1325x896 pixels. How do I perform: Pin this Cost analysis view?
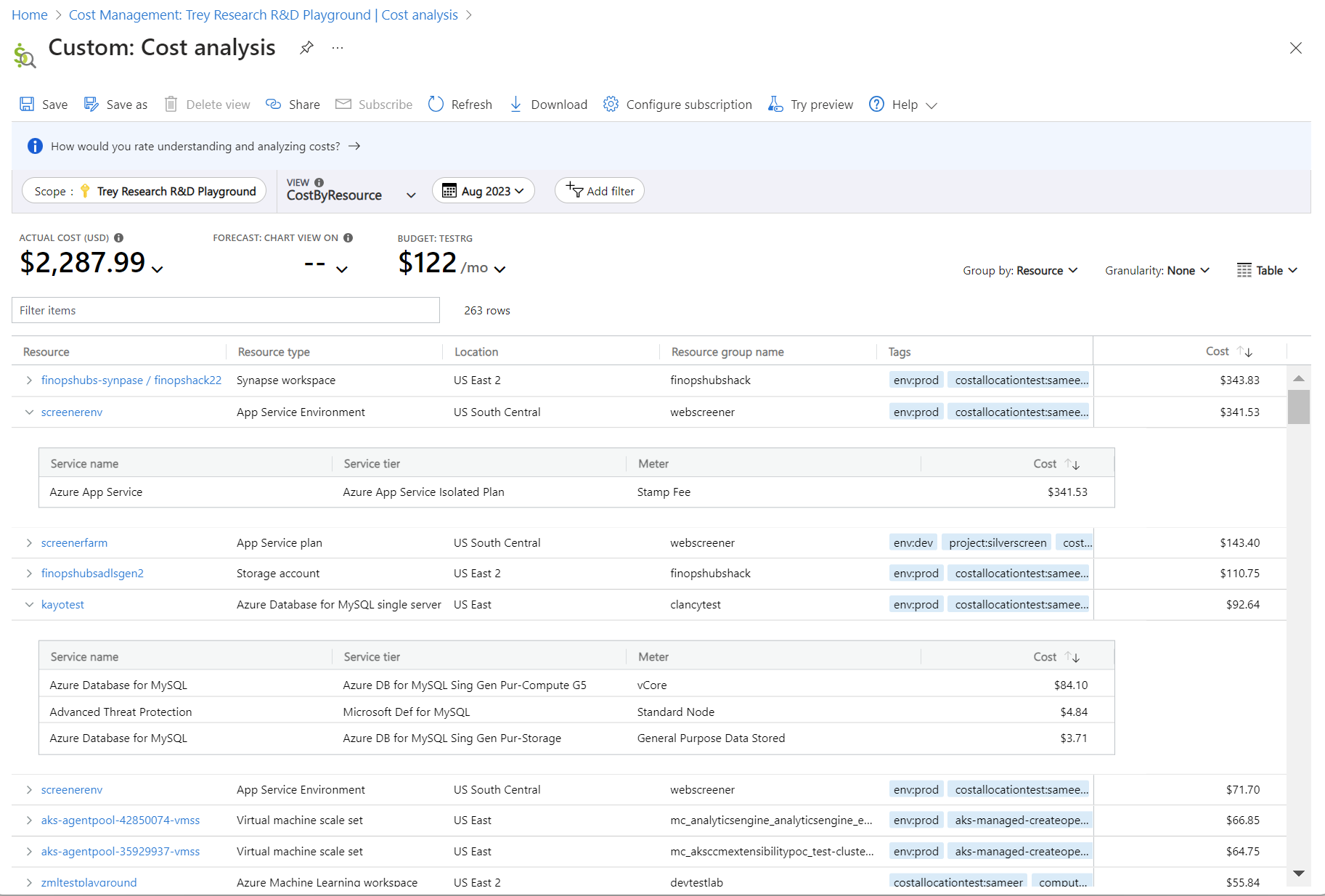click(x=306, y=48)
